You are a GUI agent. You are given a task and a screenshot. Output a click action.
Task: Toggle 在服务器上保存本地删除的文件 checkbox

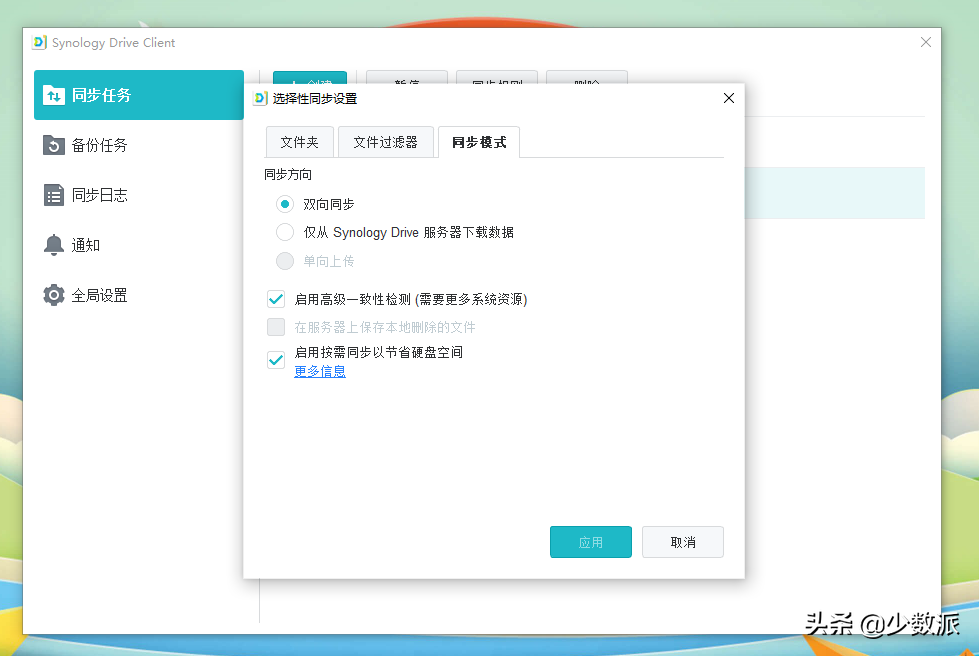276,327
